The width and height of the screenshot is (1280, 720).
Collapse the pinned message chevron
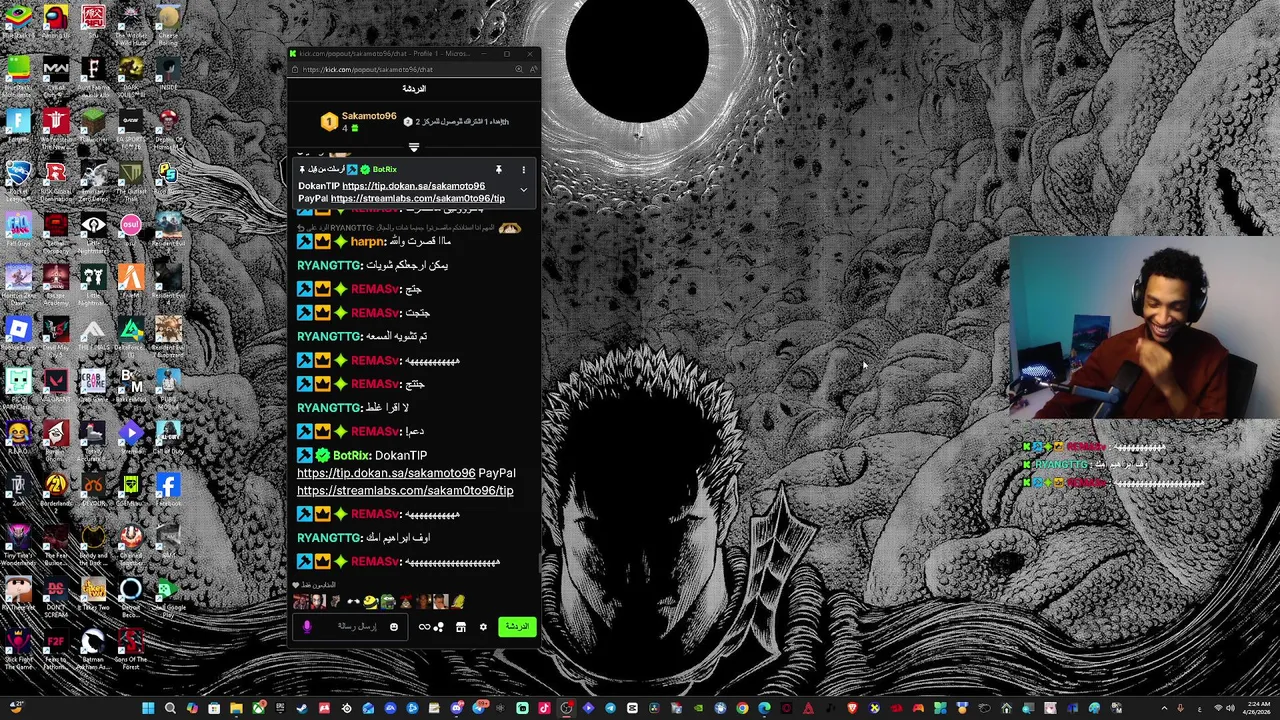click(523, 190)
